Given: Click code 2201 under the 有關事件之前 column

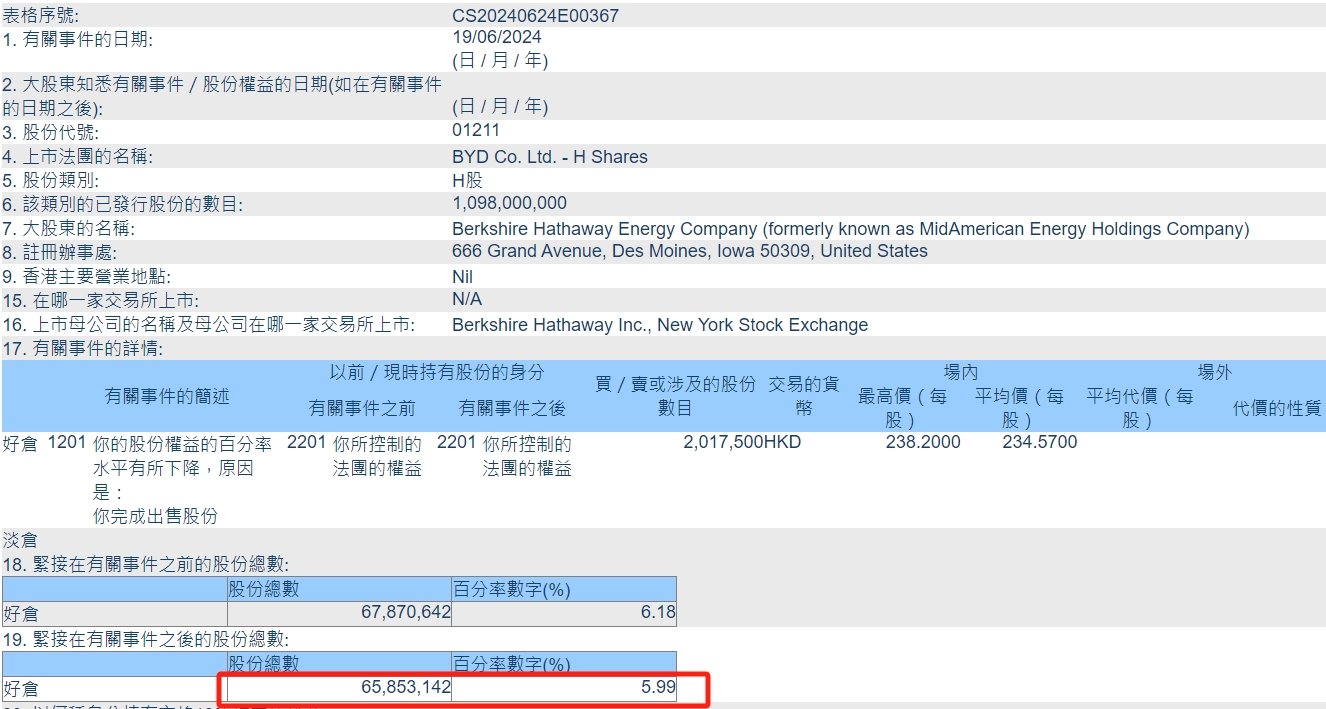Looking at the screenshot, I should pyautogui.click(x=306, y=443).
